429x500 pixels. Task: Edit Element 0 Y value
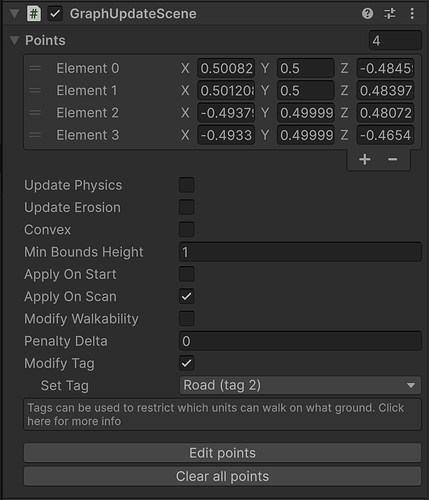point(306,68)
